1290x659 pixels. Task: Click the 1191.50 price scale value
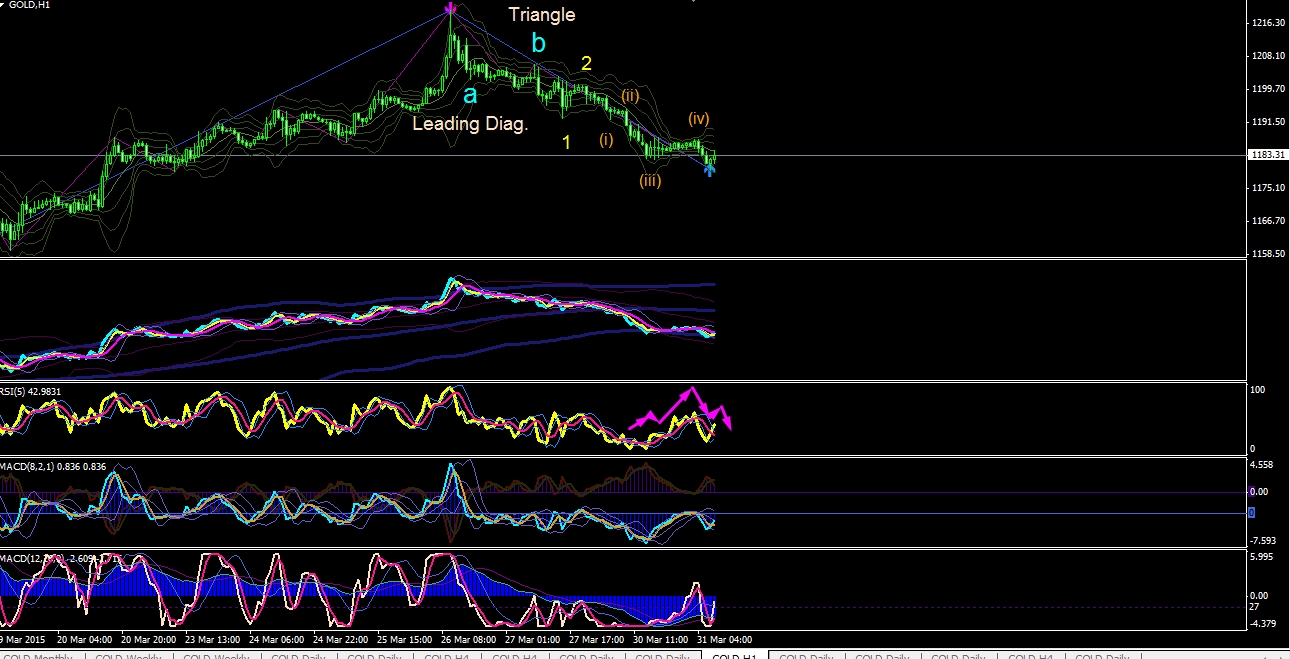point(1267,122)
